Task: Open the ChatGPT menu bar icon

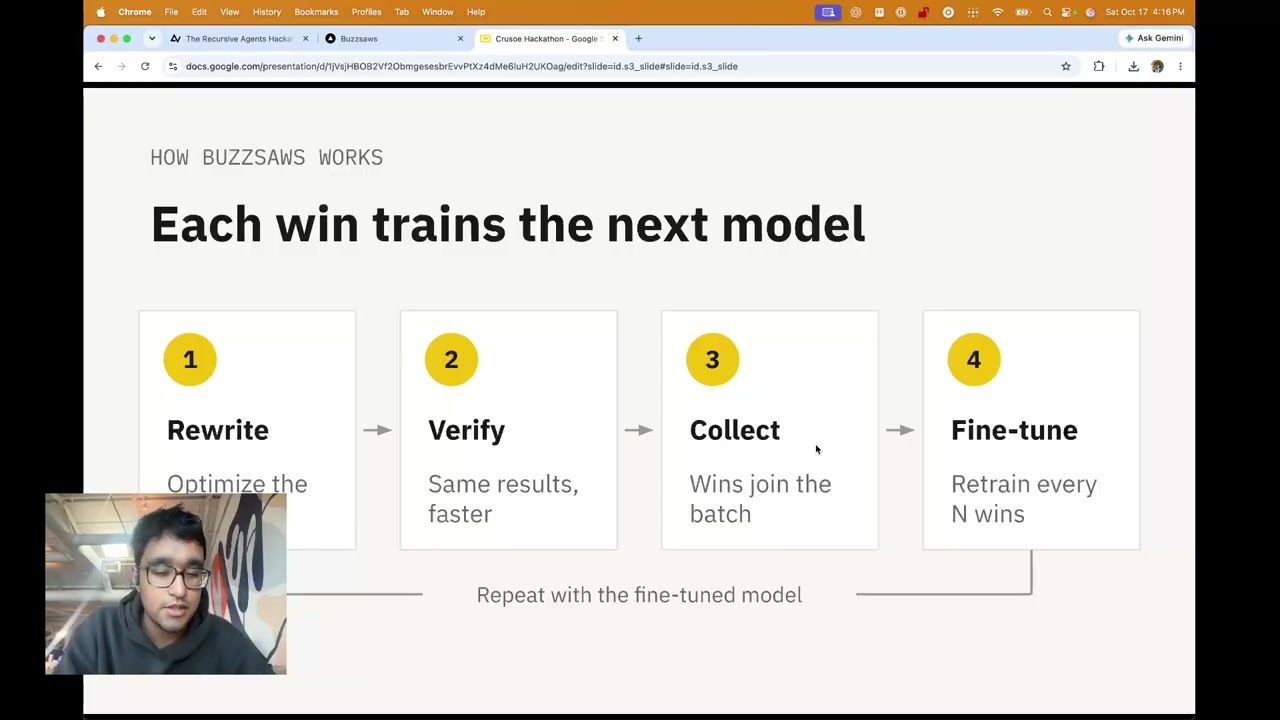Action: [856, 12]
